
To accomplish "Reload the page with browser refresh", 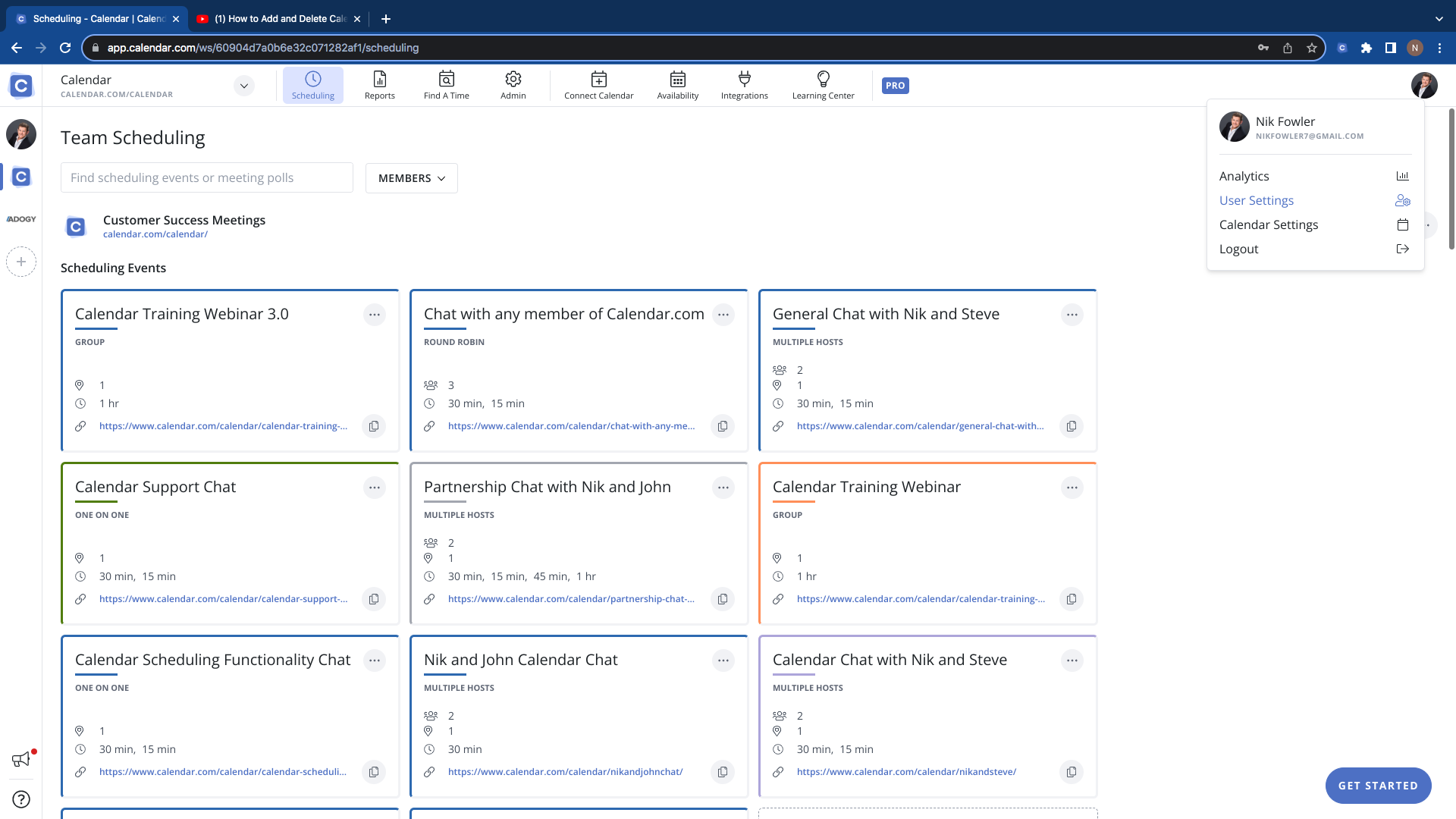I will [65, 48].
